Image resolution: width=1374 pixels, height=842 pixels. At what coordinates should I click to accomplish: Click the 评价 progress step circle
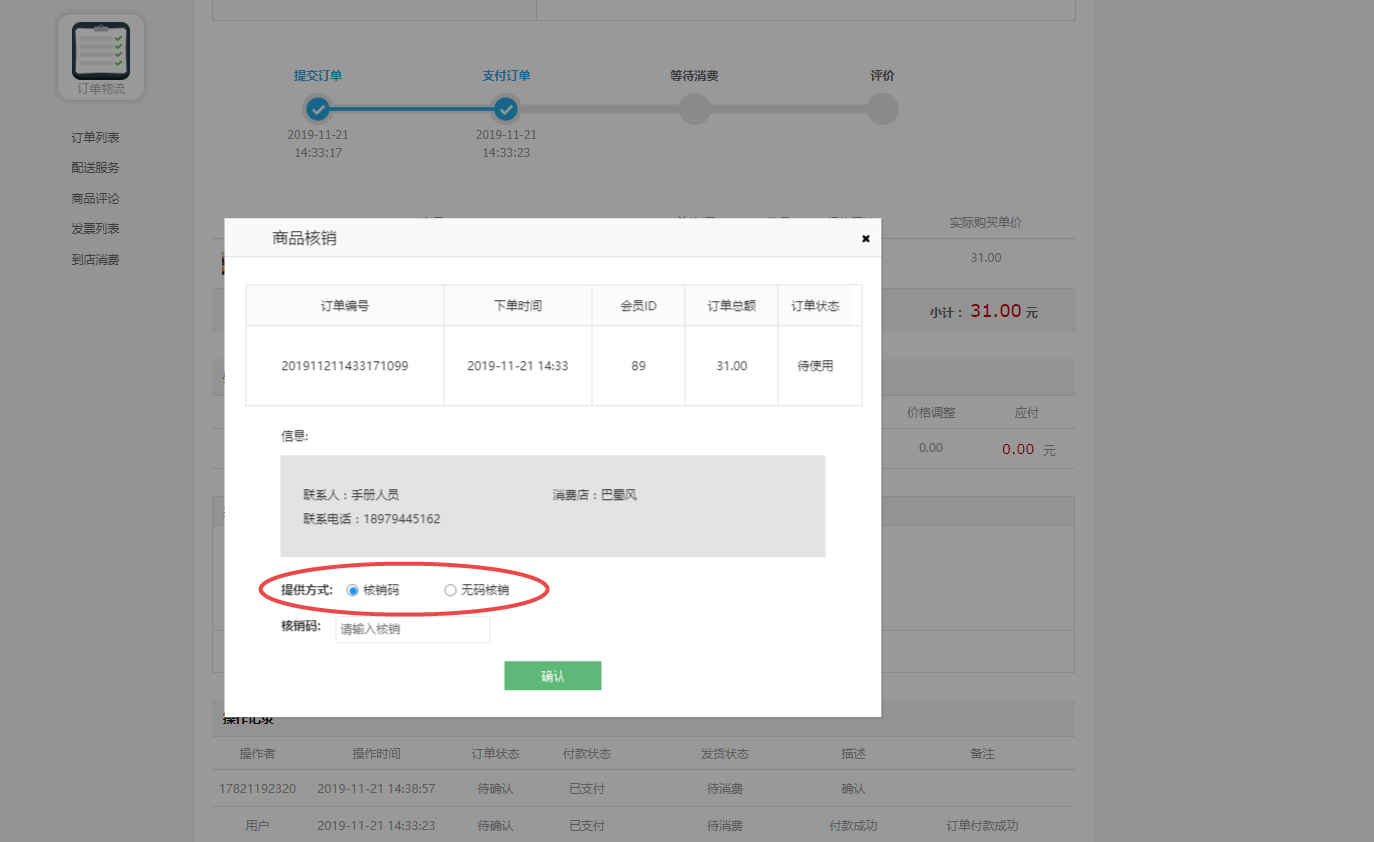(x=882, y=109)
